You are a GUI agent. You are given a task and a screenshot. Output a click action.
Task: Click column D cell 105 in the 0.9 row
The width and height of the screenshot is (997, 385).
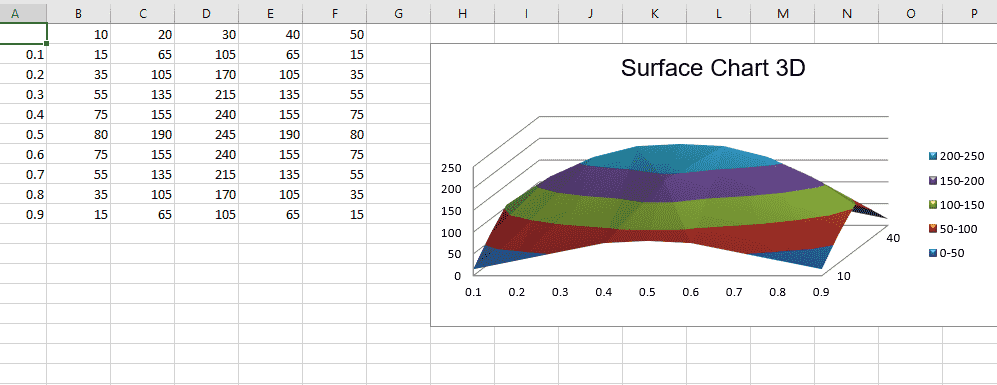click(206, 214)
